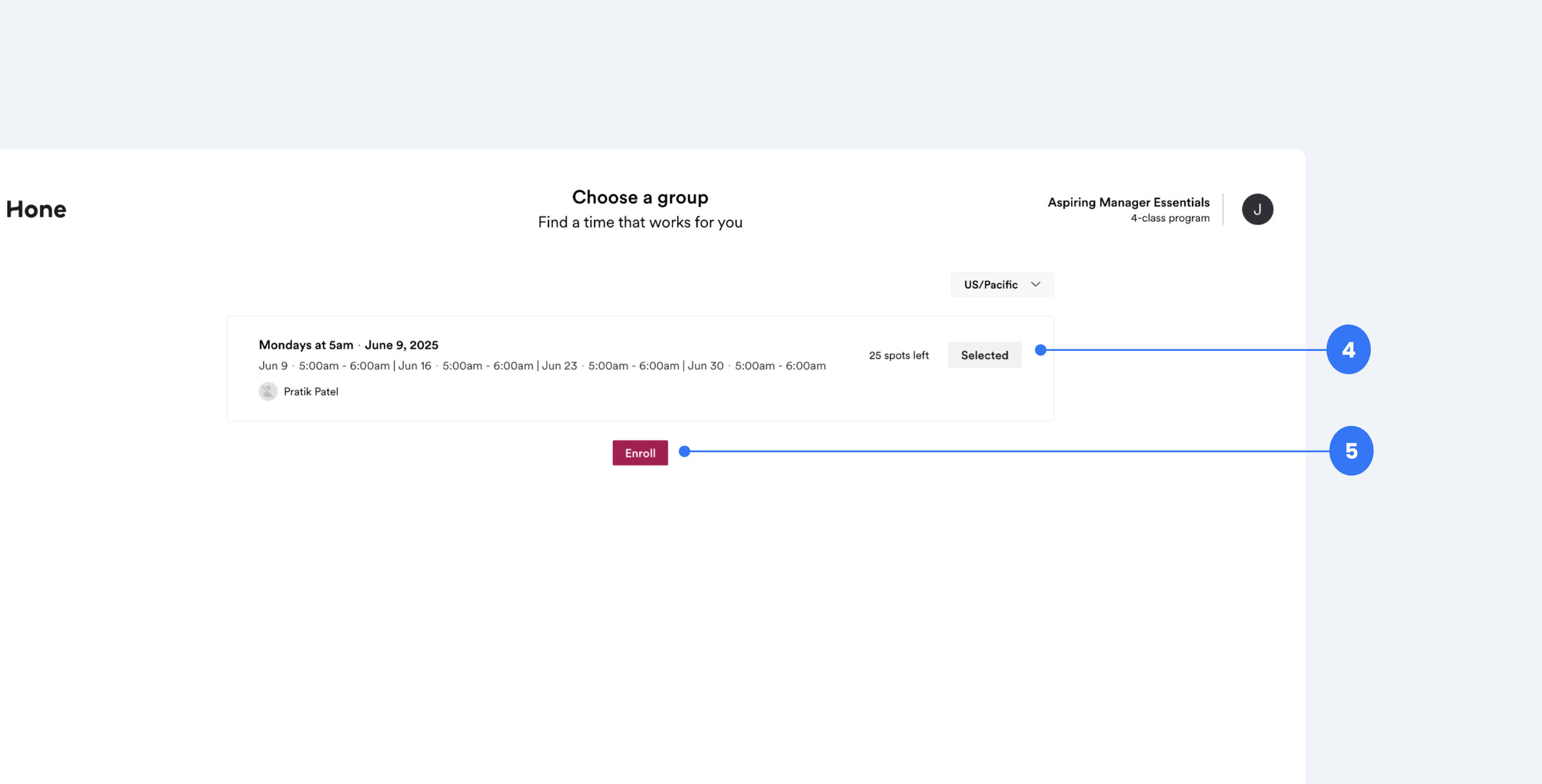Click the 25 spots left label
The width and height of the screenshot is (1542, 784).
click(898, 355)
